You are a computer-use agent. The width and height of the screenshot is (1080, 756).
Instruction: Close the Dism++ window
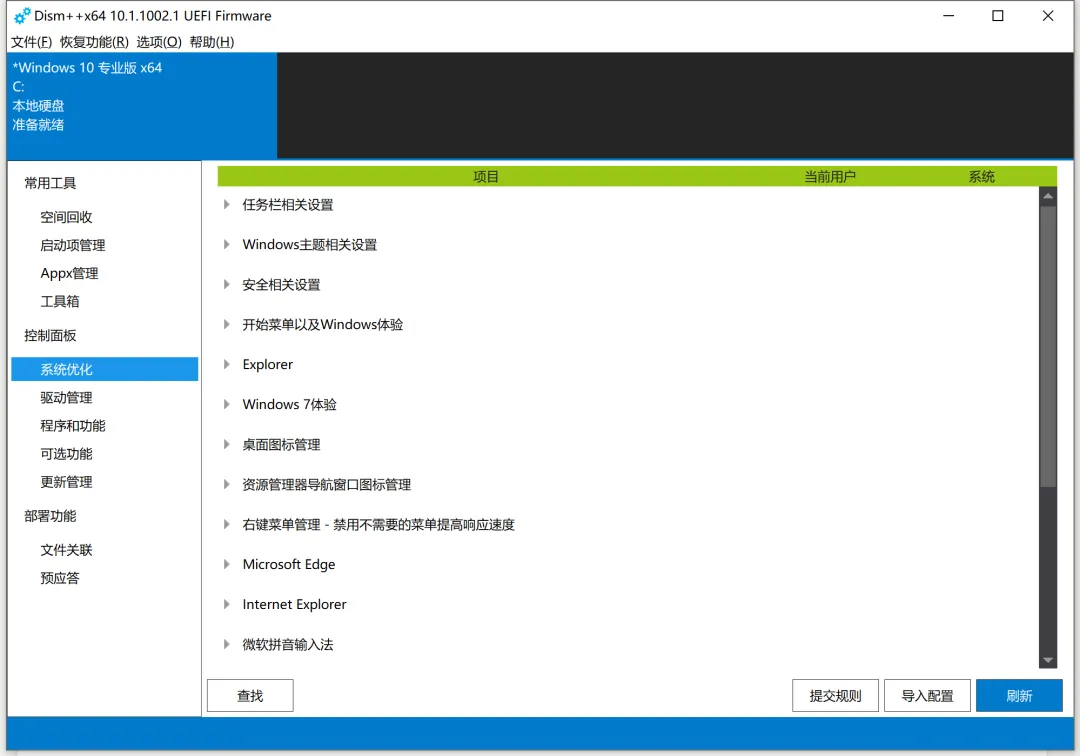click(1048, 15)
